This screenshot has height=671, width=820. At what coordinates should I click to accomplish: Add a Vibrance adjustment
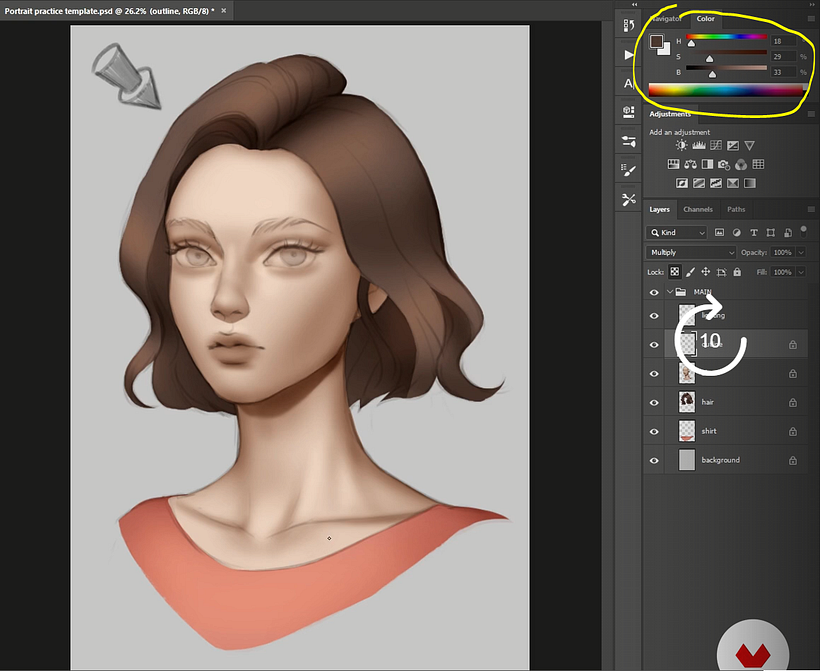749,145
